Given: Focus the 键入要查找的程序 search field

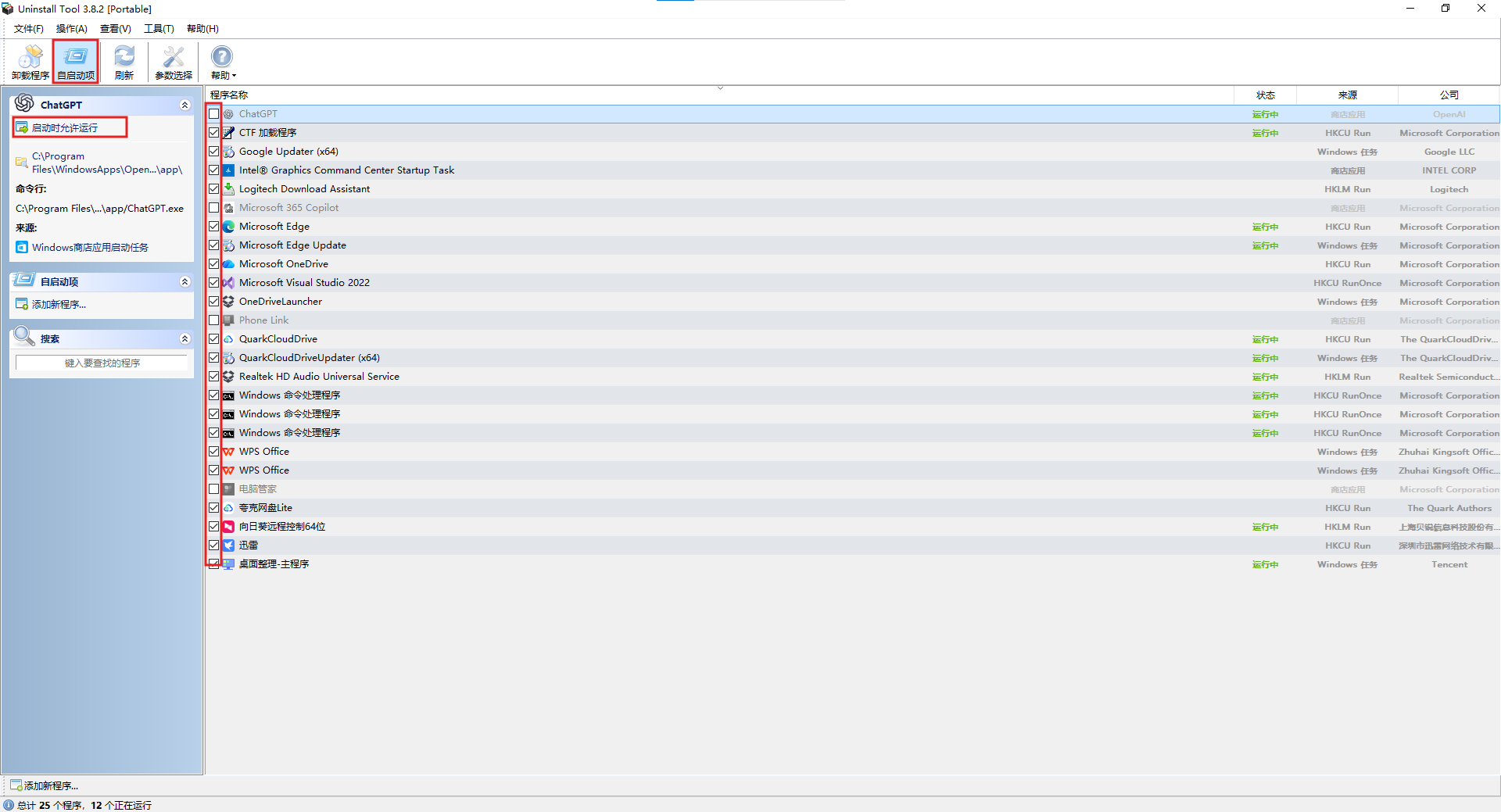Looking at the screenshot, I should tap(102, 363).
